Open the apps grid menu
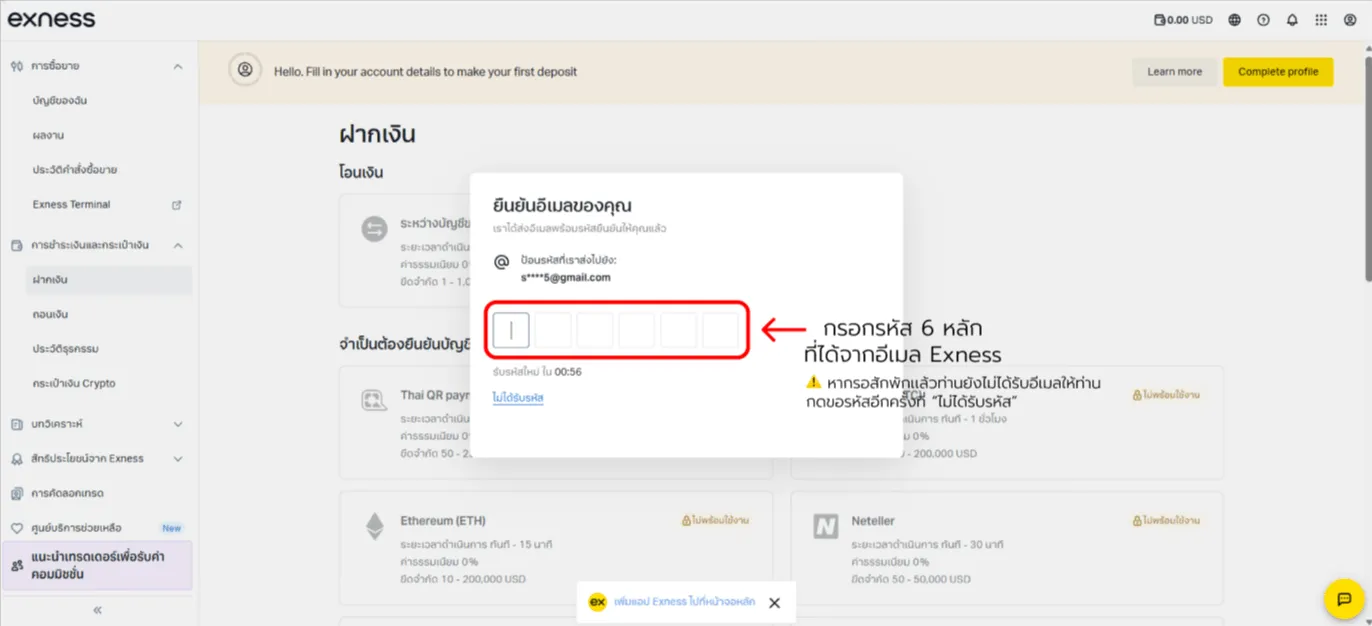The image size is (1372, 626). pyautogui.click(x=1321, y=19)
